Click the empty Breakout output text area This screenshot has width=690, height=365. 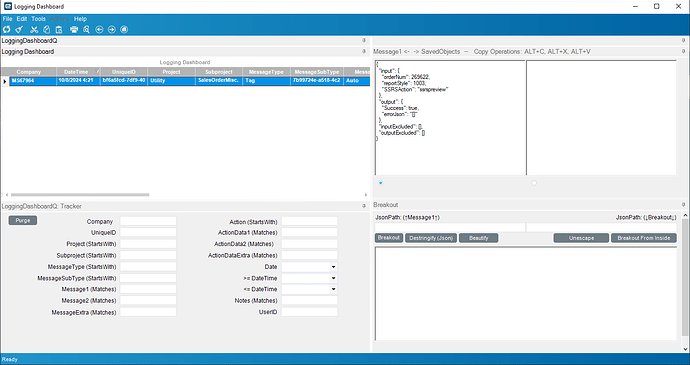point(526,294)
